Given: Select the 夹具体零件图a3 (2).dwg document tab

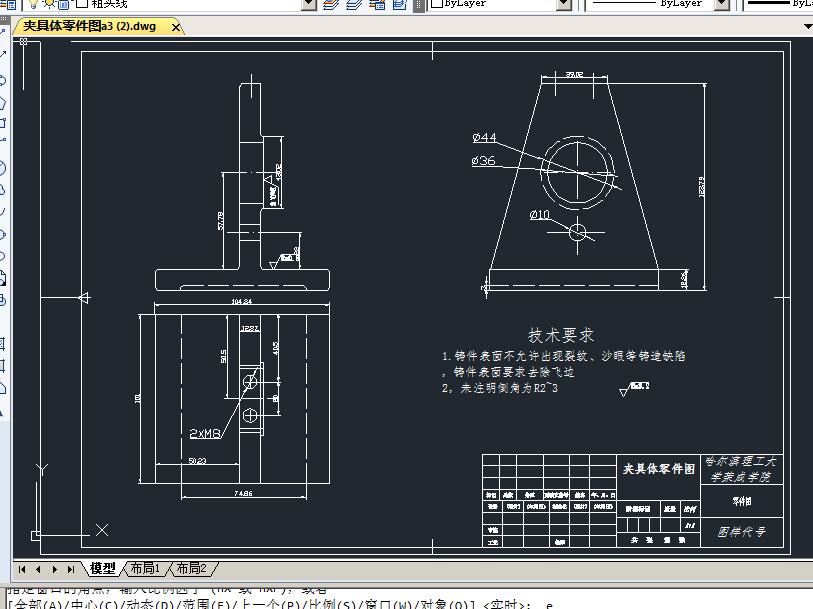Looking at the screenshot, I should click(90, 27).
